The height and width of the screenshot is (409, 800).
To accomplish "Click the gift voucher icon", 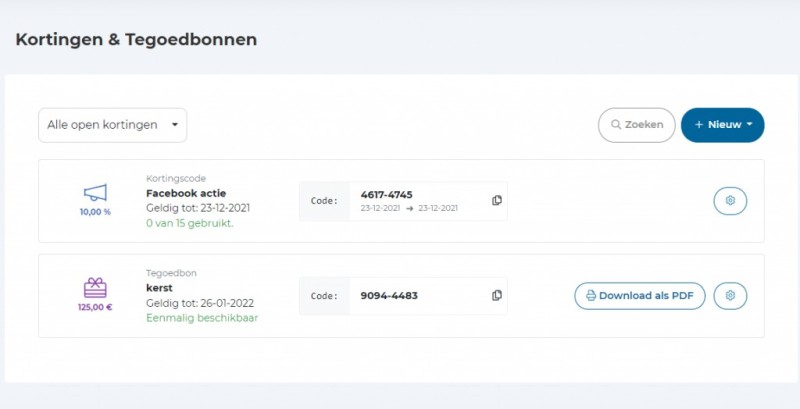I will tap(95, 288).
